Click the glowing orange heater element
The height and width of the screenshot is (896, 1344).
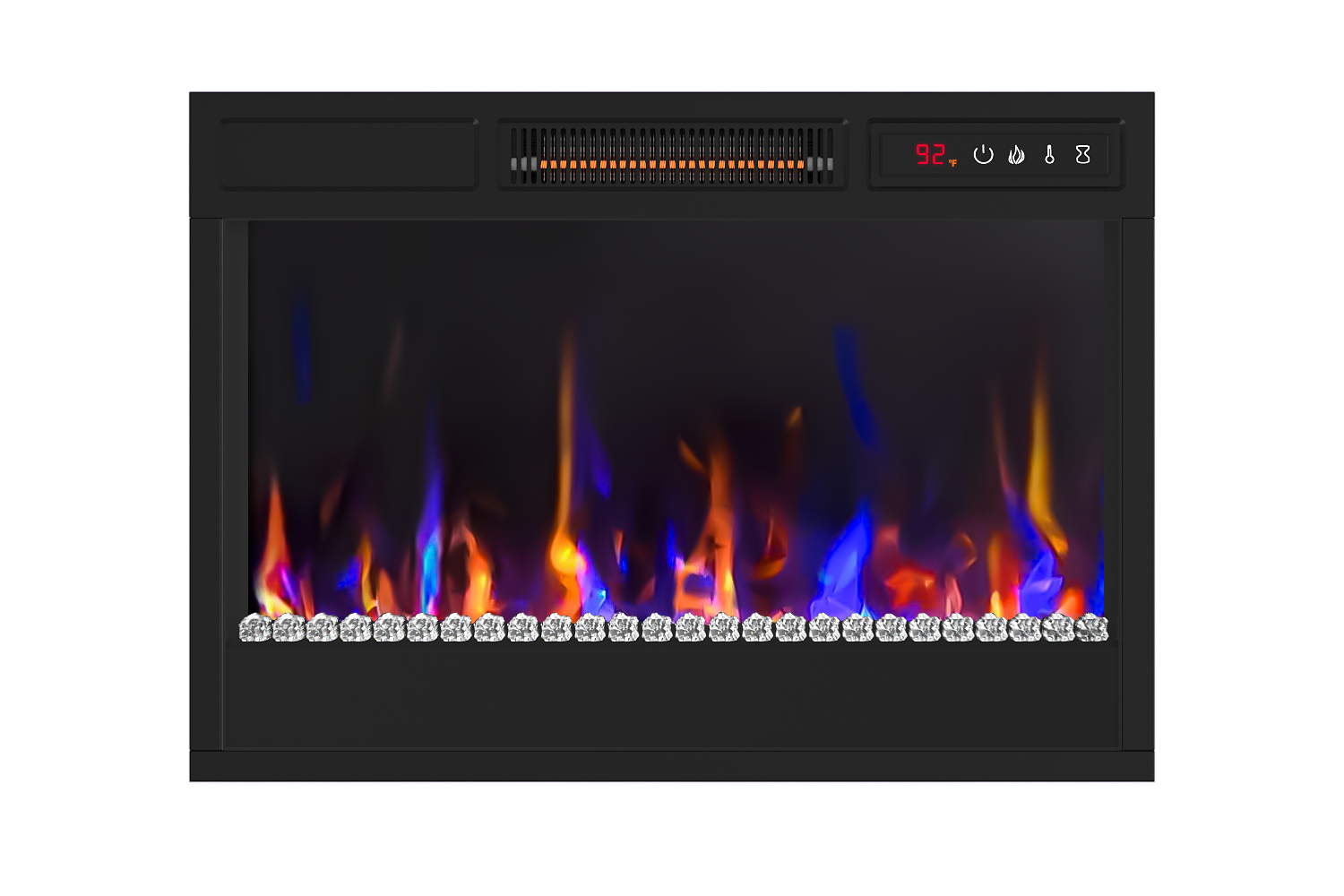pos(672,164)
